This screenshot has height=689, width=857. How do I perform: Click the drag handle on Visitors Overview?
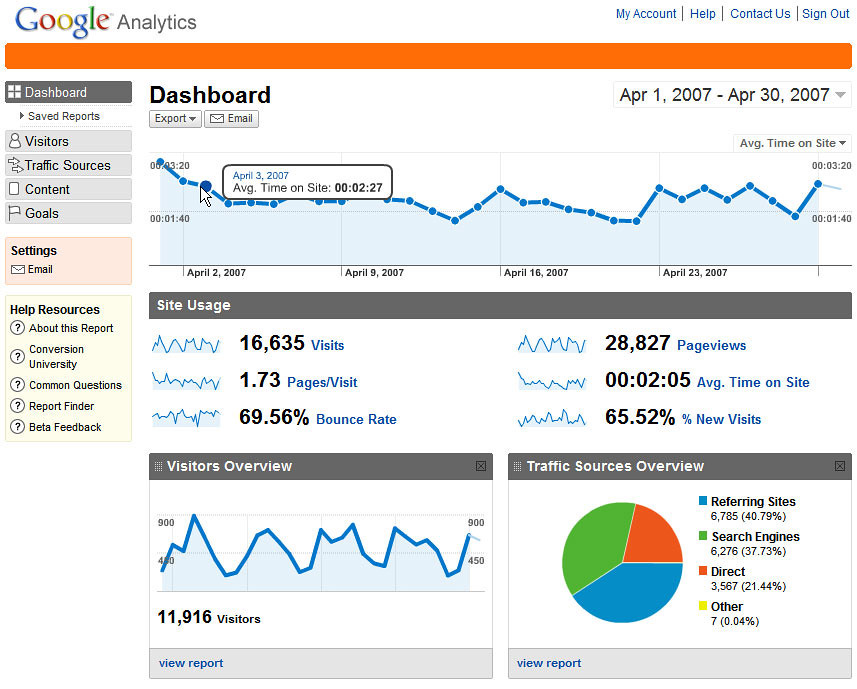(x=158, y=466)
